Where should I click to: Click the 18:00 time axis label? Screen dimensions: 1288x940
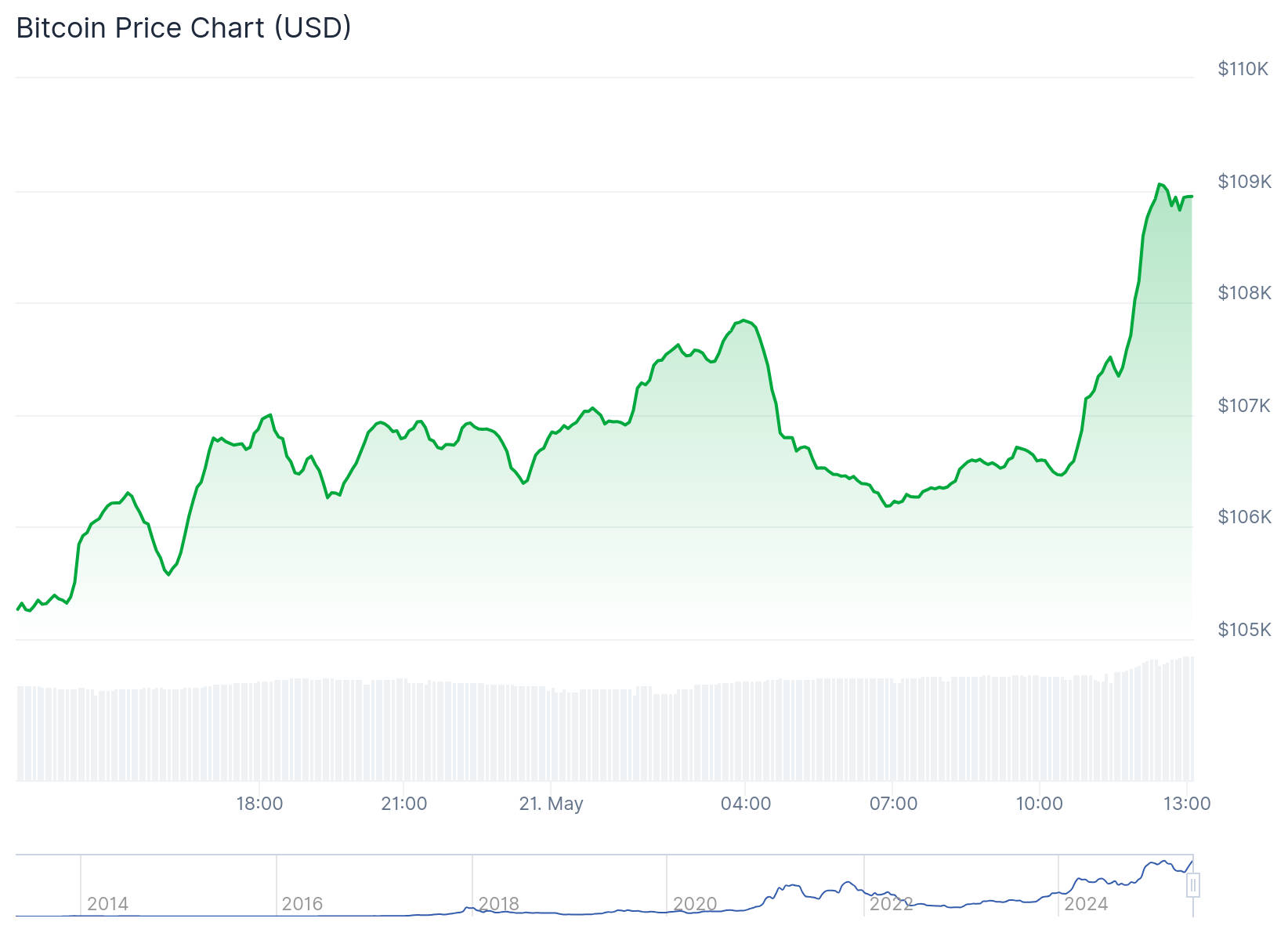click(259, 804)
